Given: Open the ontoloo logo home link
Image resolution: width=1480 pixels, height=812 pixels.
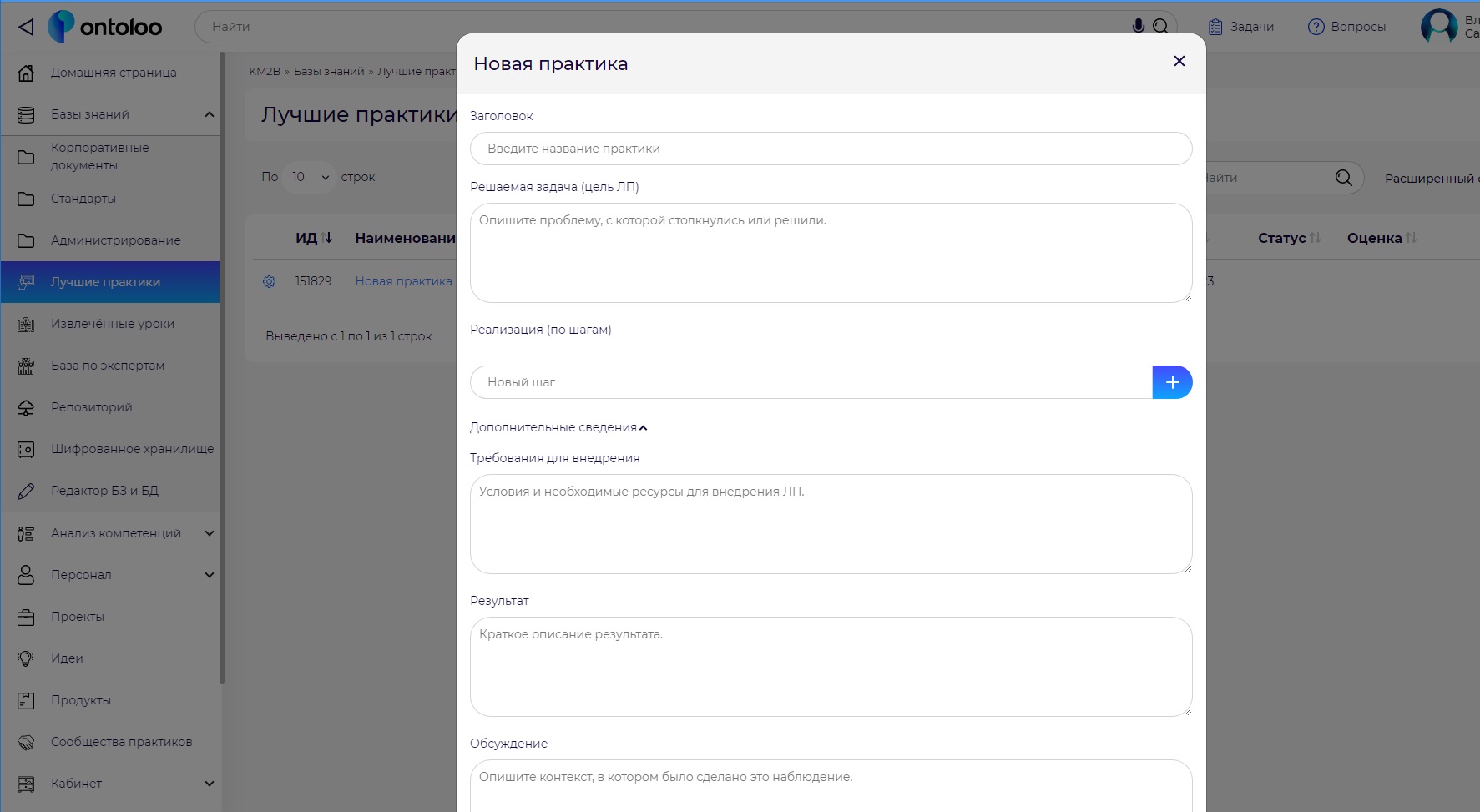Looking at the screenshot, I should pos(105,27).
